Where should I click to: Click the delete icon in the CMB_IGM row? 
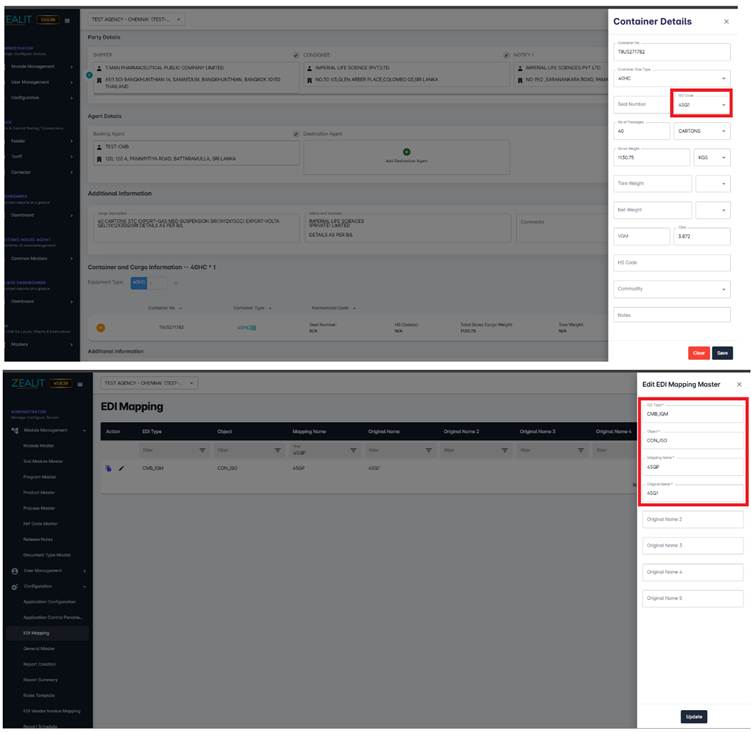pyautogui.click(x=109, y=468)
